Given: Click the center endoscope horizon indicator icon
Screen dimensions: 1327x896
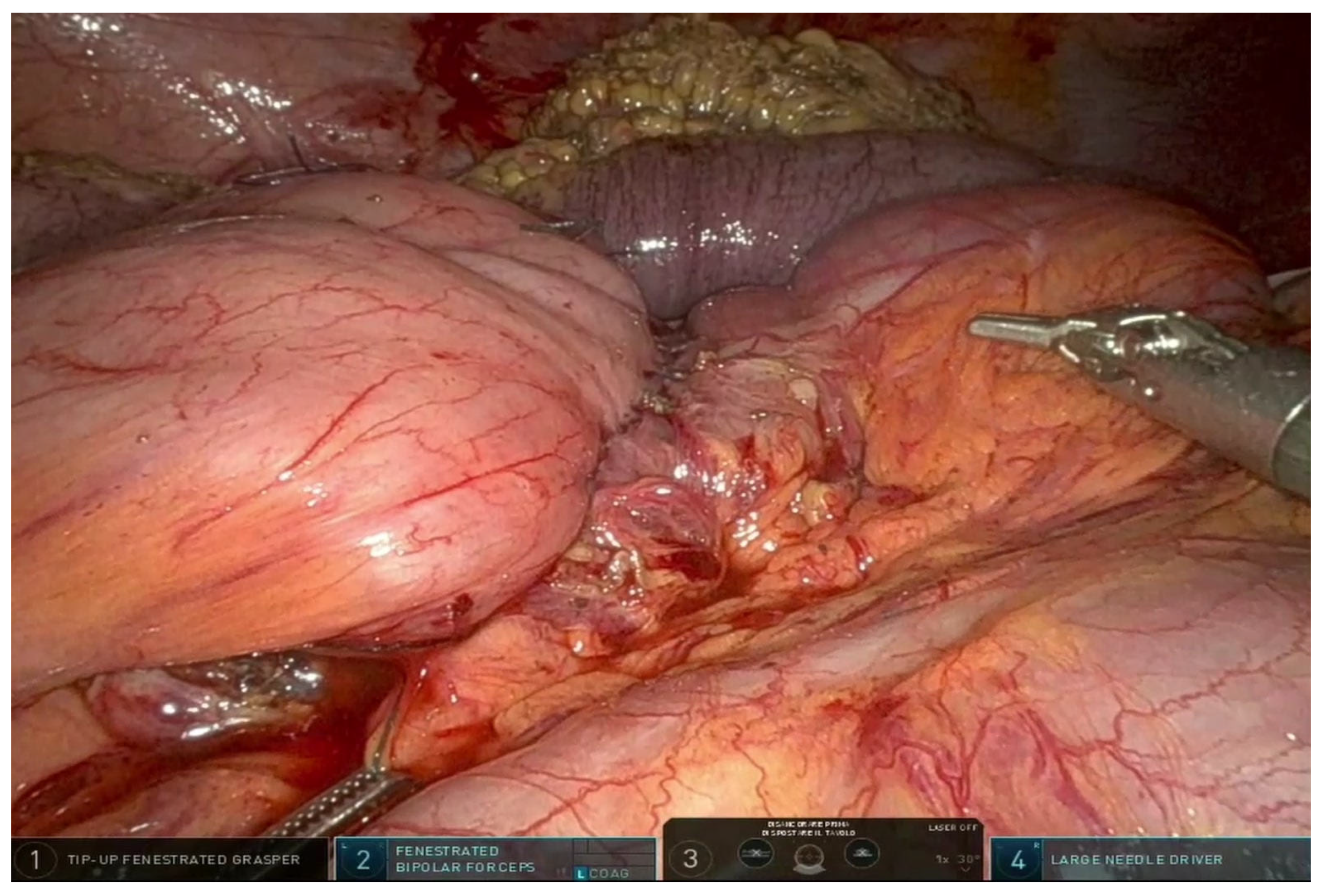Looking at the screenshot, I should 809,857.
